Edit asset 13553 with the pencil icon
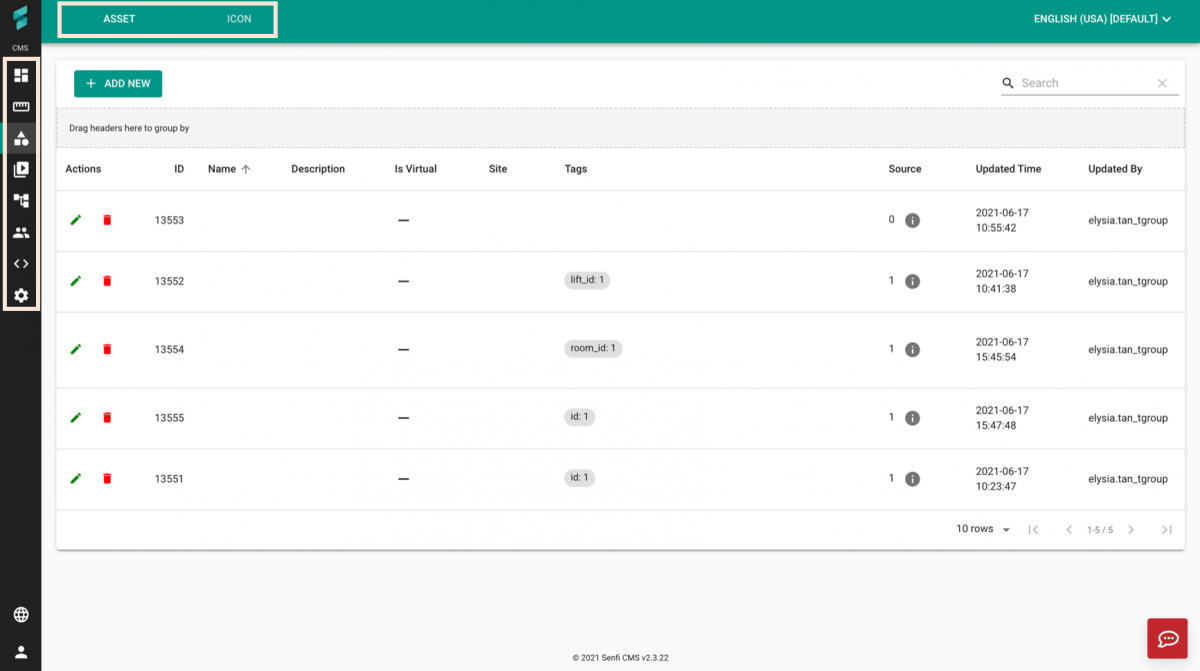 (x=75, y=219)
